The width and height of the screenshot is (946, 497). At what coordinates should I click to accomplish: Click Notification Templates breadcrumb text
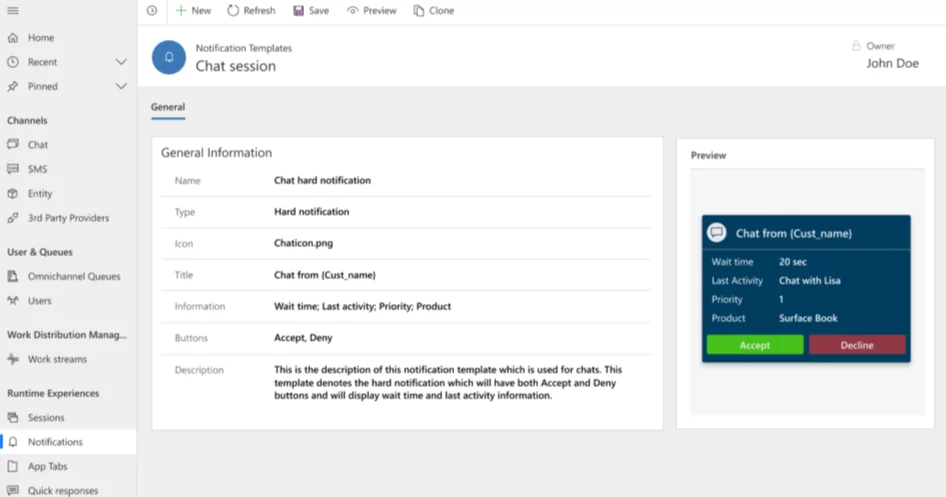(244, 48)
